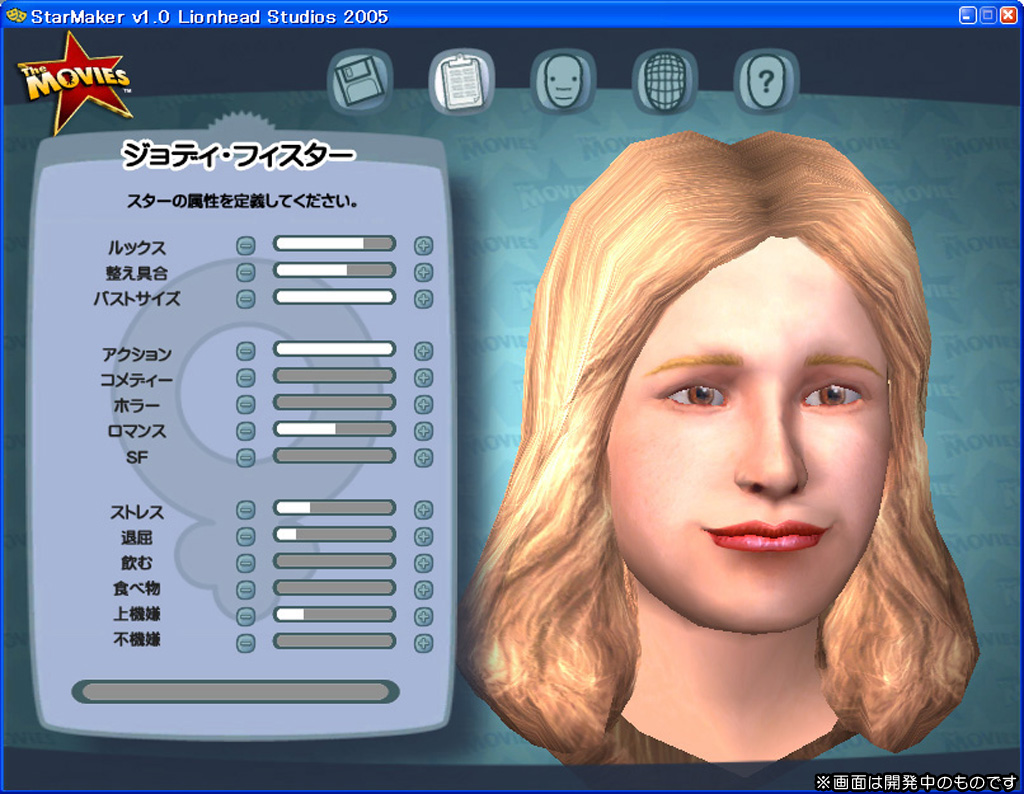
Task: Click the ストレス slider bar
Action: (334, 508)
